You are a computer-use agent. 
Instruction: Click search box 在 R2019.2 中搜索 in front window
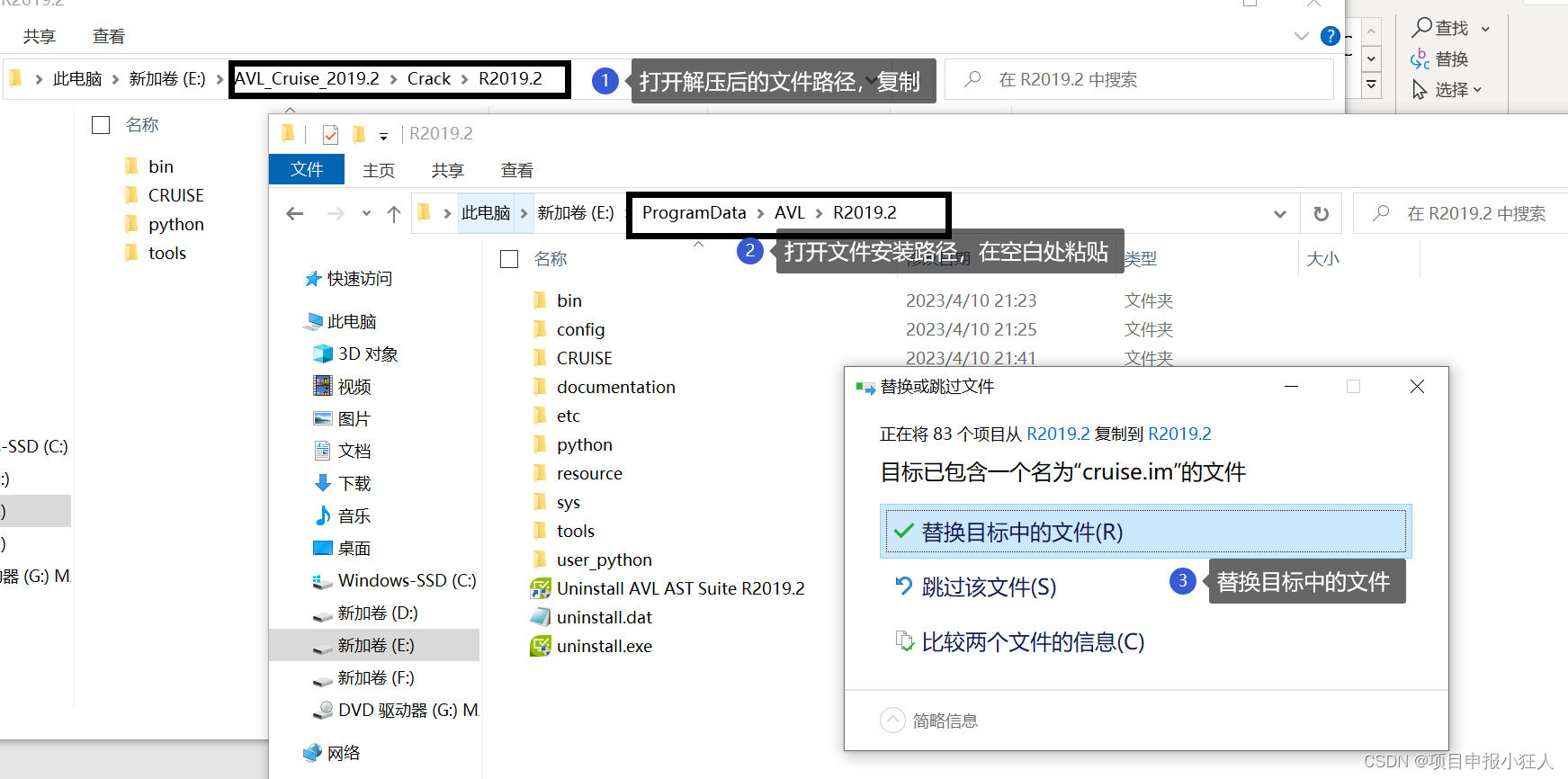[1462, 213]
